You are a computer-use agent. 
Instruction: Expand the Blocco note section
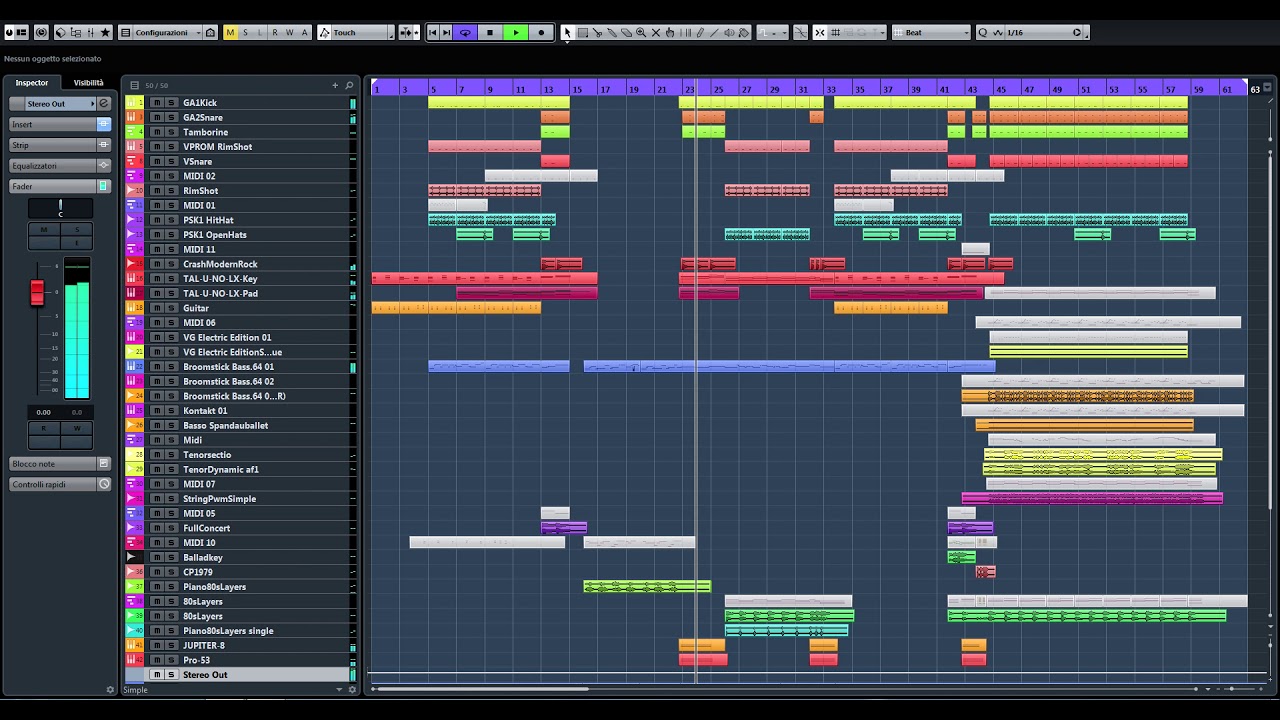point(60,464)
